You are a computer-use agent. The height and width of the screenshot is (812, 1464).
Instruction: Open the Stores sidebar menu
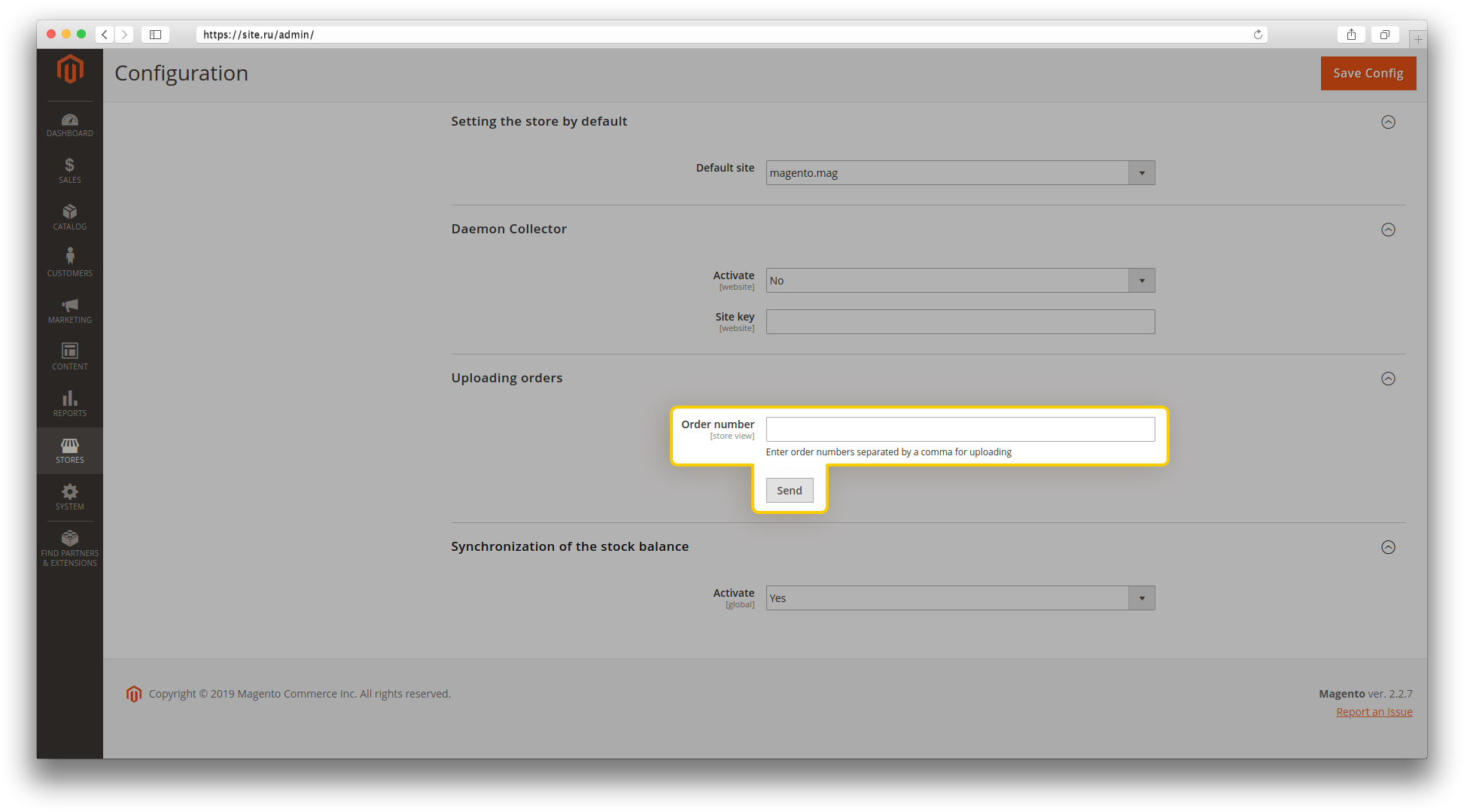pyautogui.click(x=70, y=451)
